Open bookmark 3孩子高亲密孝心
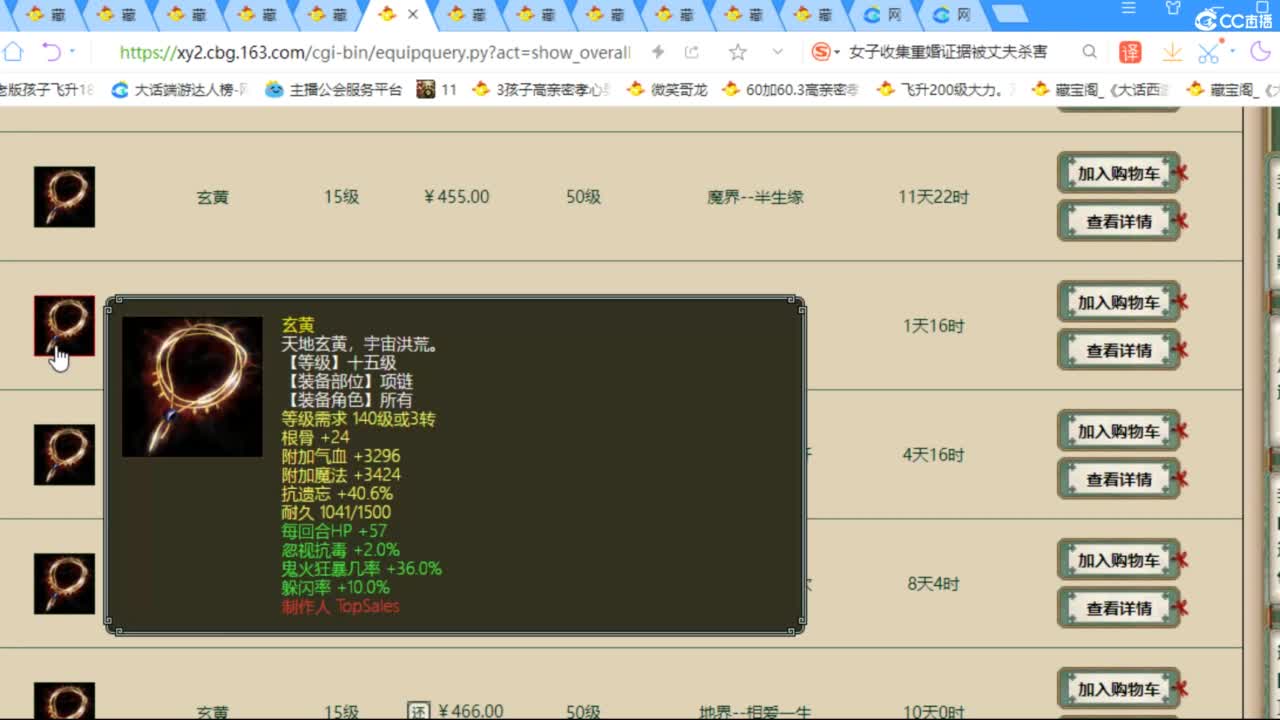1280x720 pixels. pyautogui.click(x=541, y=89)
